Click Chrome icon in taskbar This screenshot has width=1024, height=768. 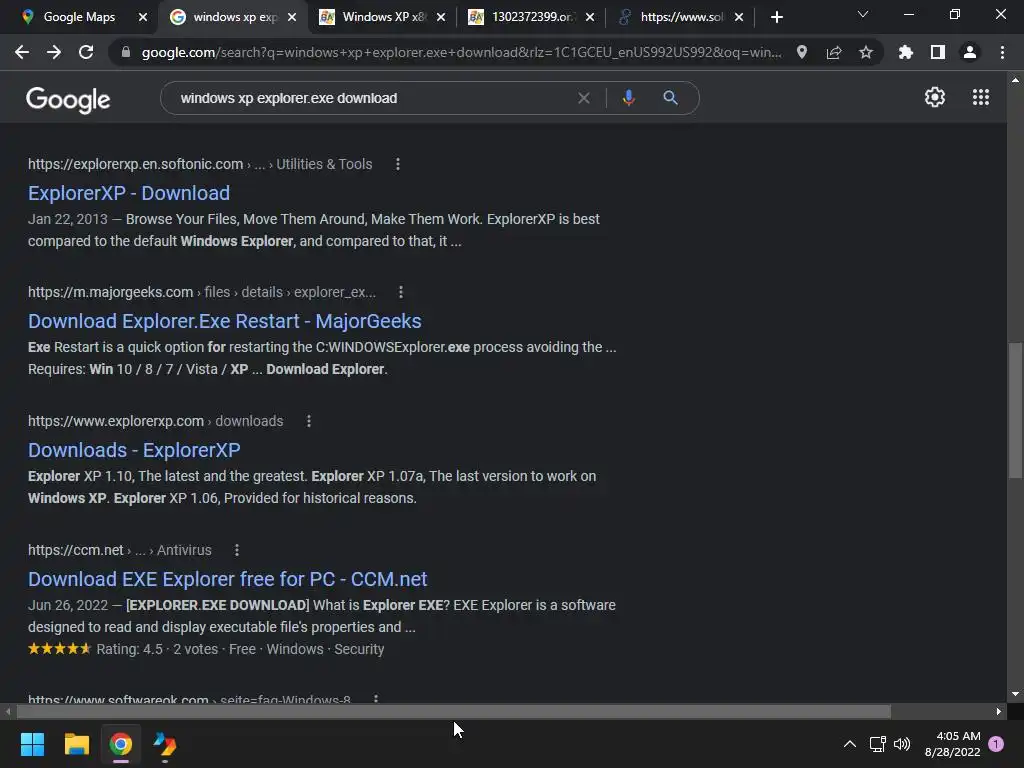point(121,744)
